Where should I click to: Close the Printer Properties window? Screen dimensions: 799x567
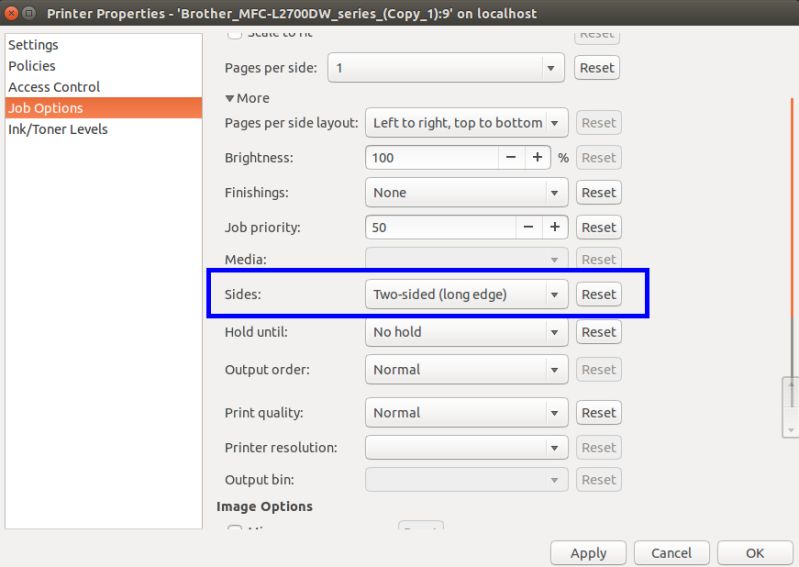(11, 13)
